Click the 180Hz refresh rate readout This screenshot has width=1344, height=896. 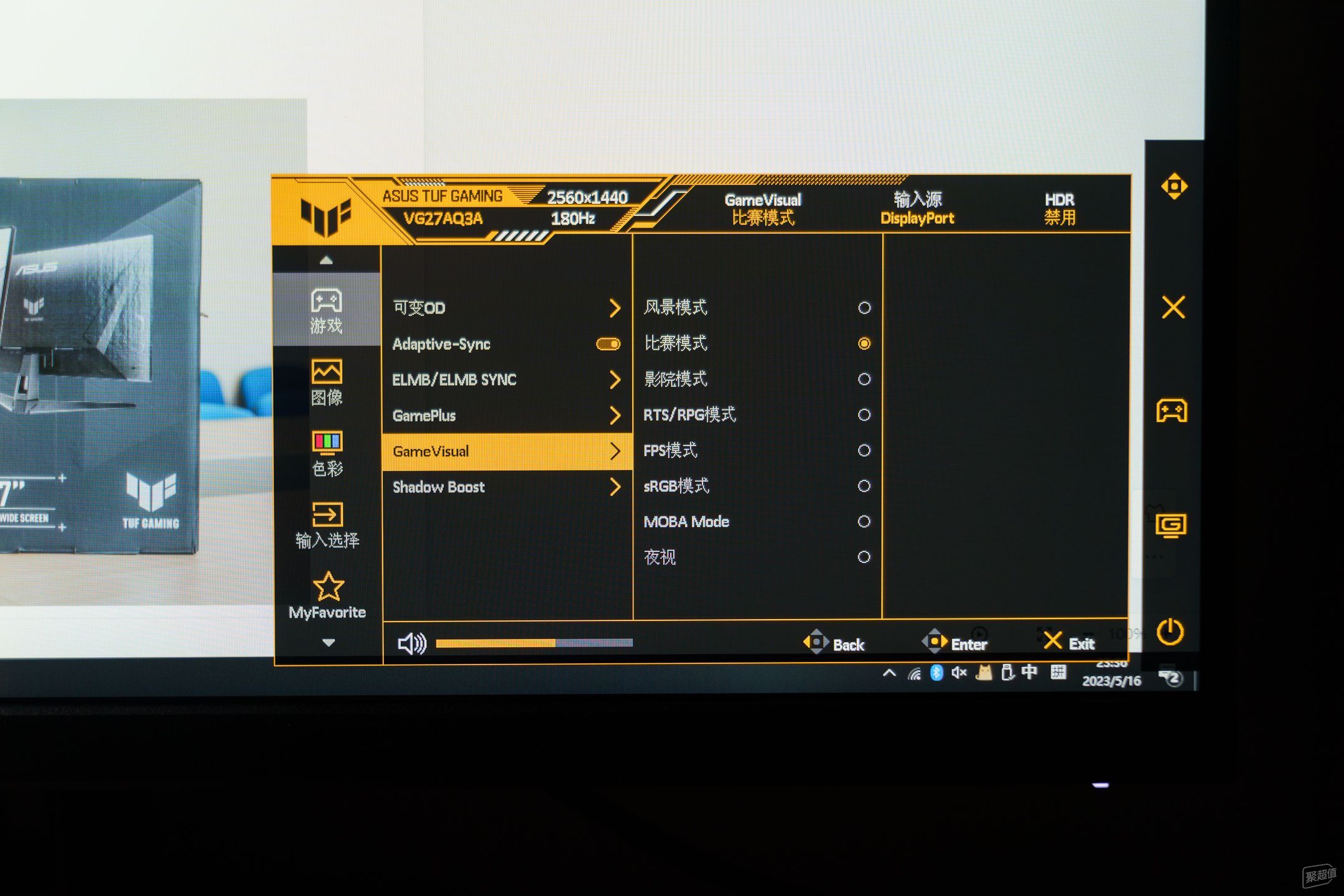click(573, 218)
